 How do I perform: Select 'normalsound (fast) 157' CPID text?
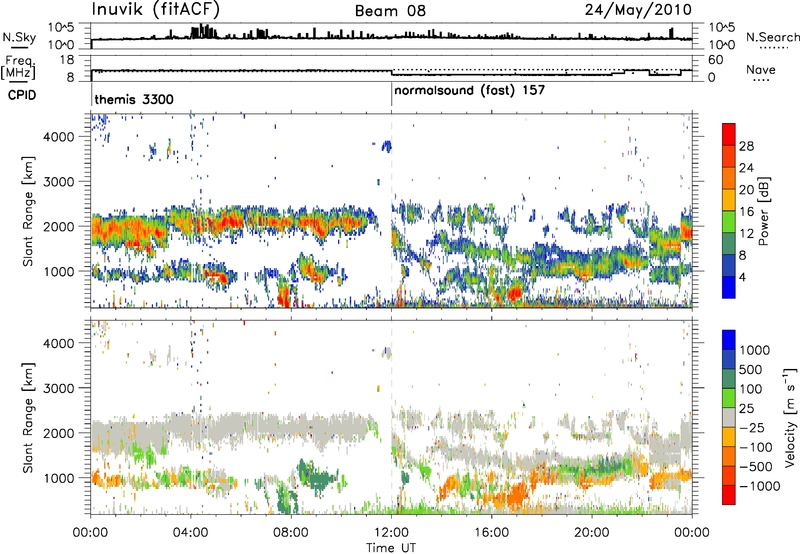tap(469, 91)
